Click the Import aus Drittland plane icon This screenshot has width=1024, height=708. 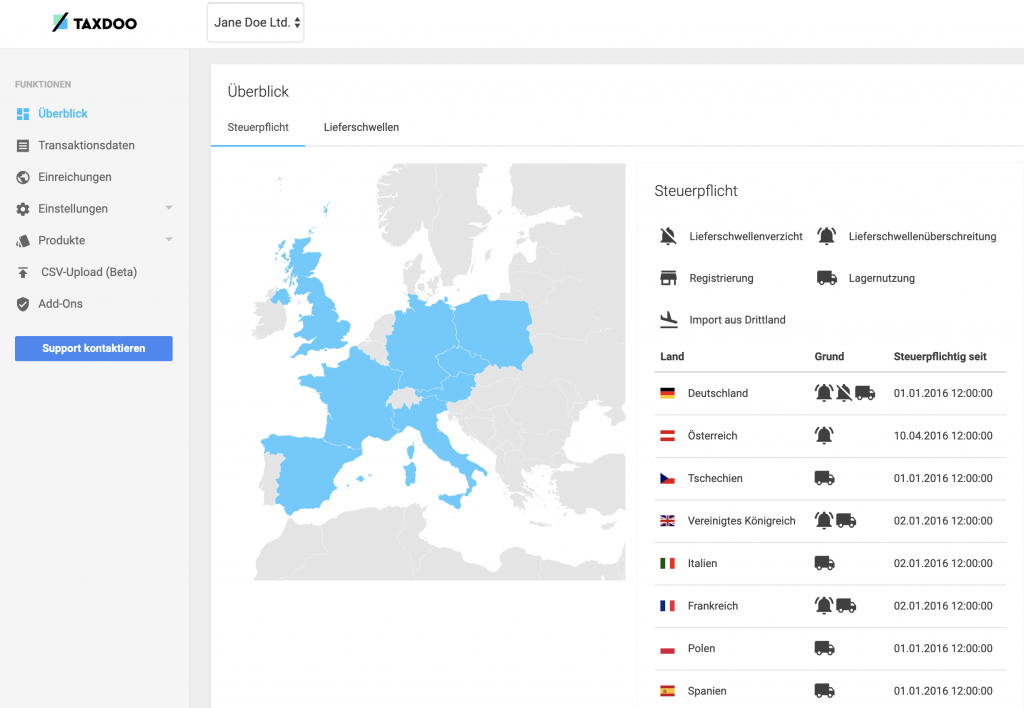669,319
